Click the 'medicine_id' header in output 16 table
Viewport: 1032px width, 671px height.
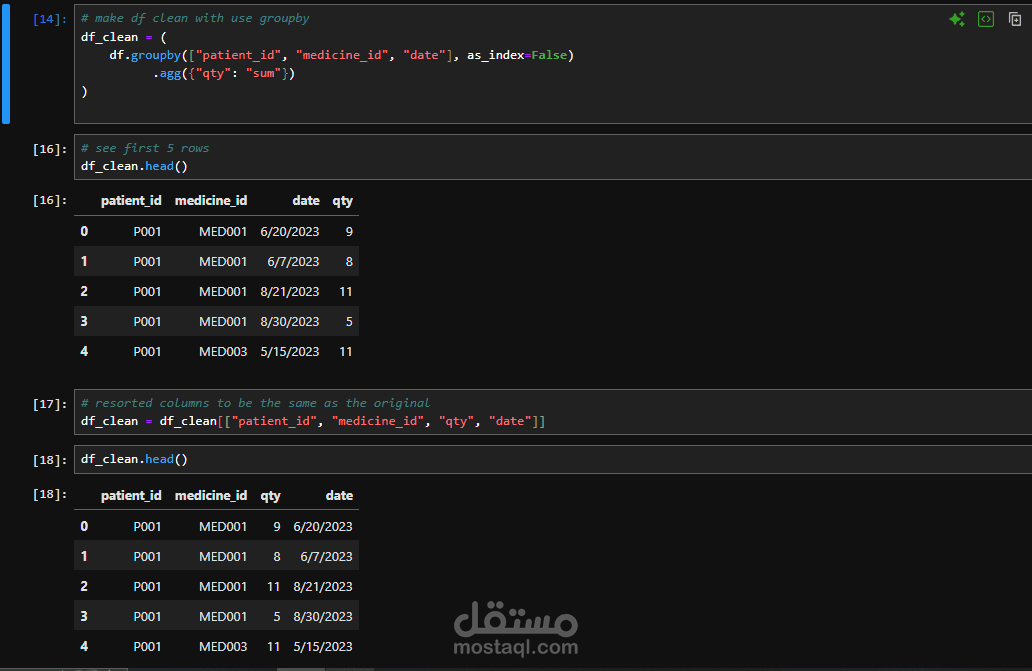[x=211, y=201]
